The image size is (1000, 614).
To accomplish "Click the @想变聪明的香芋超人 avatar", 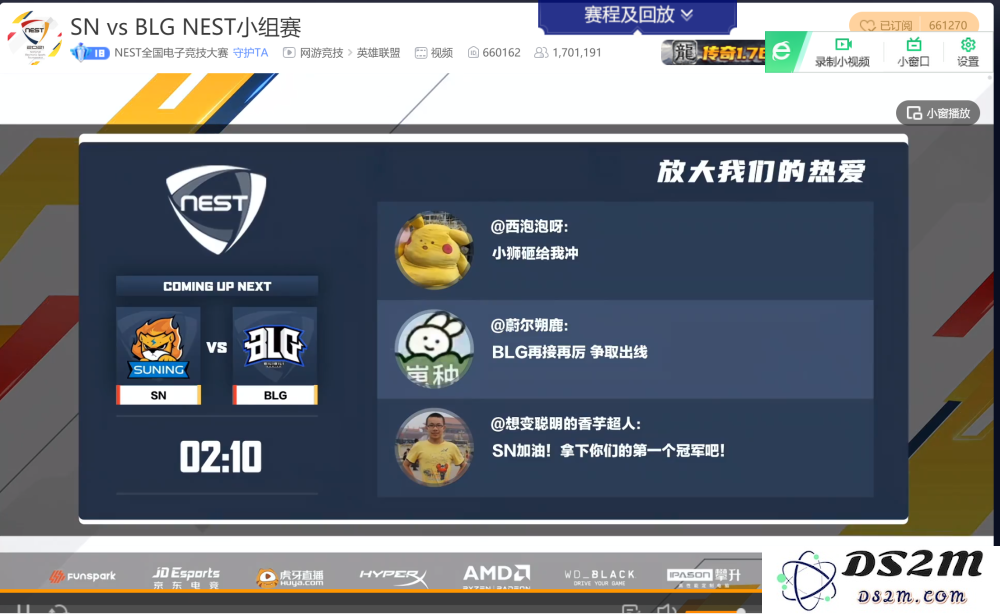I will tap(434, 448).
